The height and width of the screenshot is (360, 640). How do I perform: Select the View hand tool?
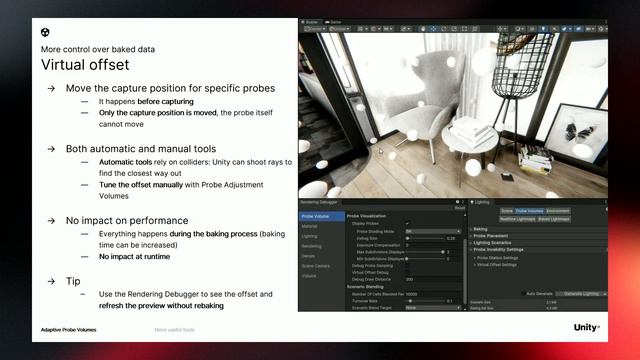pyautogui.click(x=423, y=29)
